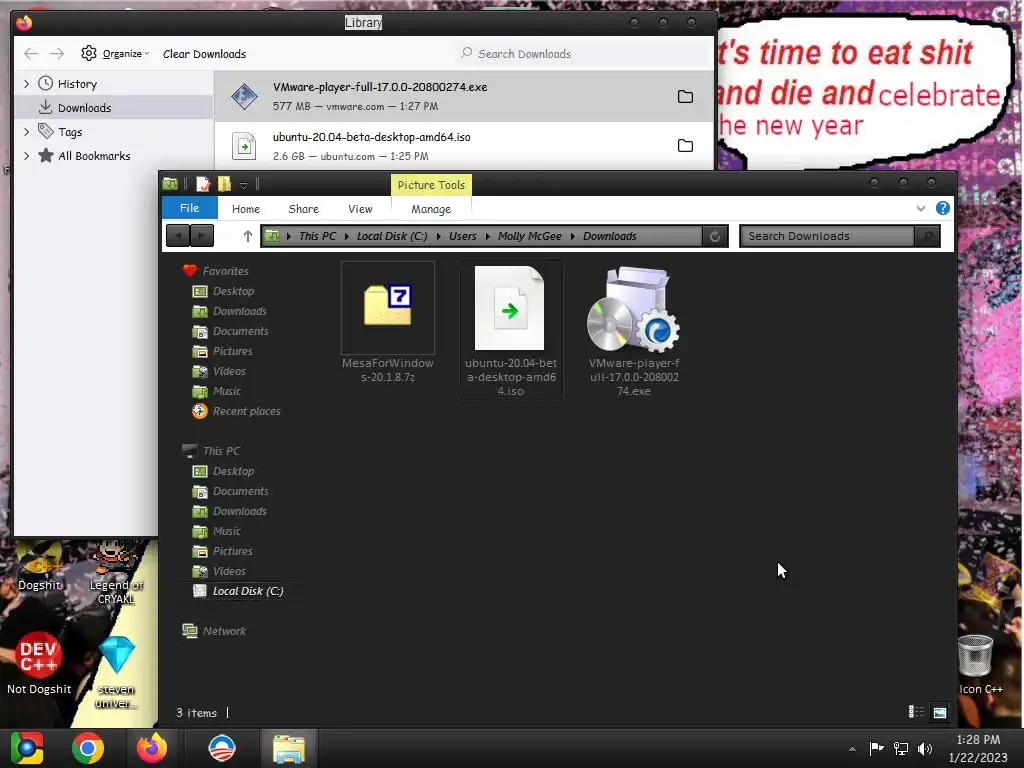Select Network in navigation pane
The image size is (1024, 768).
click(214, 631)
